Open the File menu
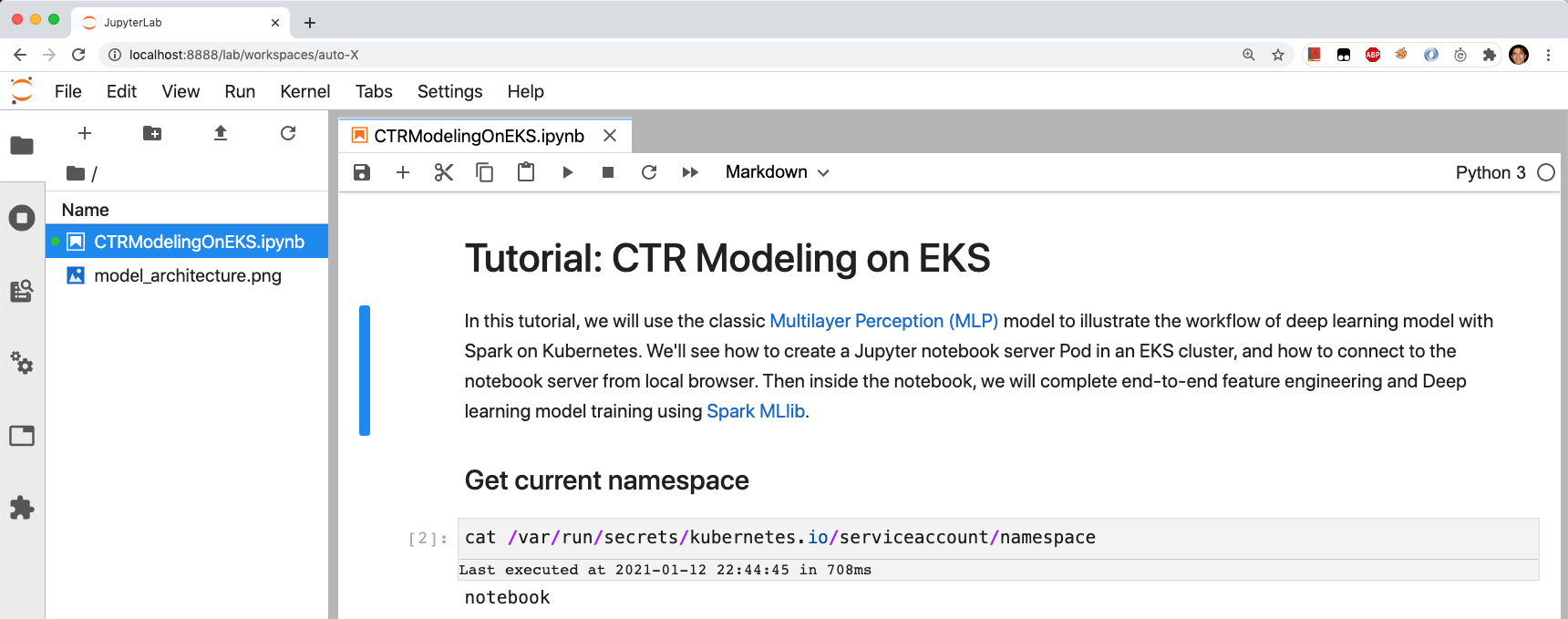Image resolution: width=1568 pixels, height=619 pixels. pyautogui.click(x=68, y=91)
